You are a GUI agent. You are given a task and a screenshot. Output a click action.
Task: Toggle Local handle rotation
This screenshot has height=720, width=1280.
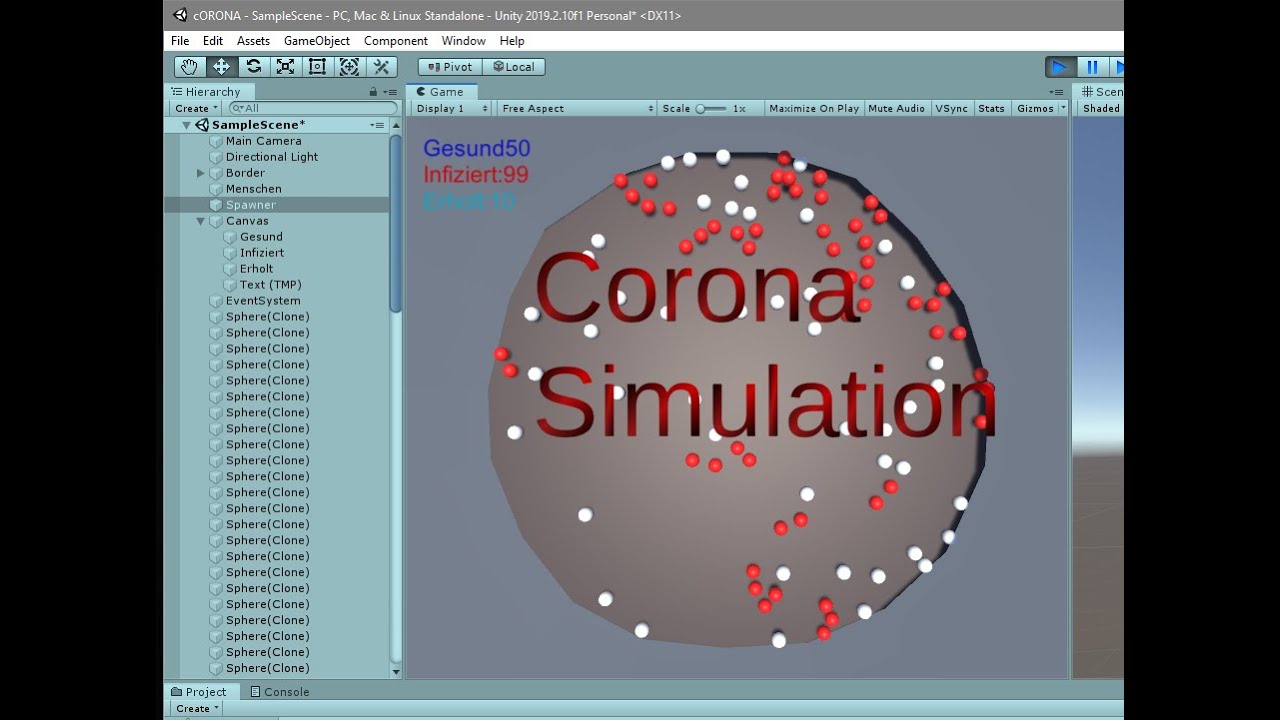(514, 67)
